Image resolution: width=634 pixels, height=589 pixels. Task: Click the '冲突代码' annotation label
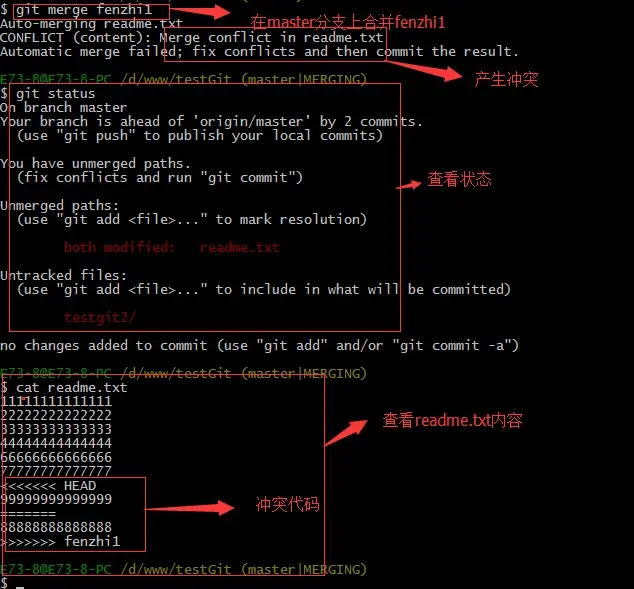pyautogui.click(x=287, y=505)
